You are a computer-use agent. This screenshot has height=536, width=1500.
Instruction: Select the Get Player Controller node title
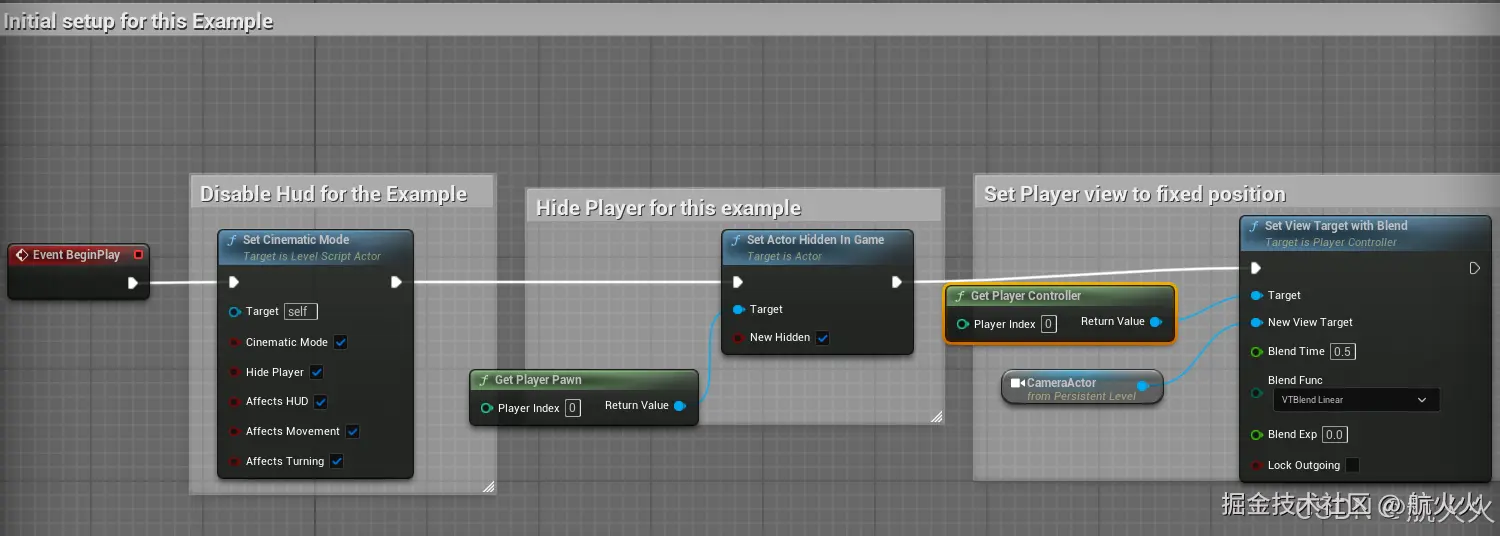[x=1026, y=296]
